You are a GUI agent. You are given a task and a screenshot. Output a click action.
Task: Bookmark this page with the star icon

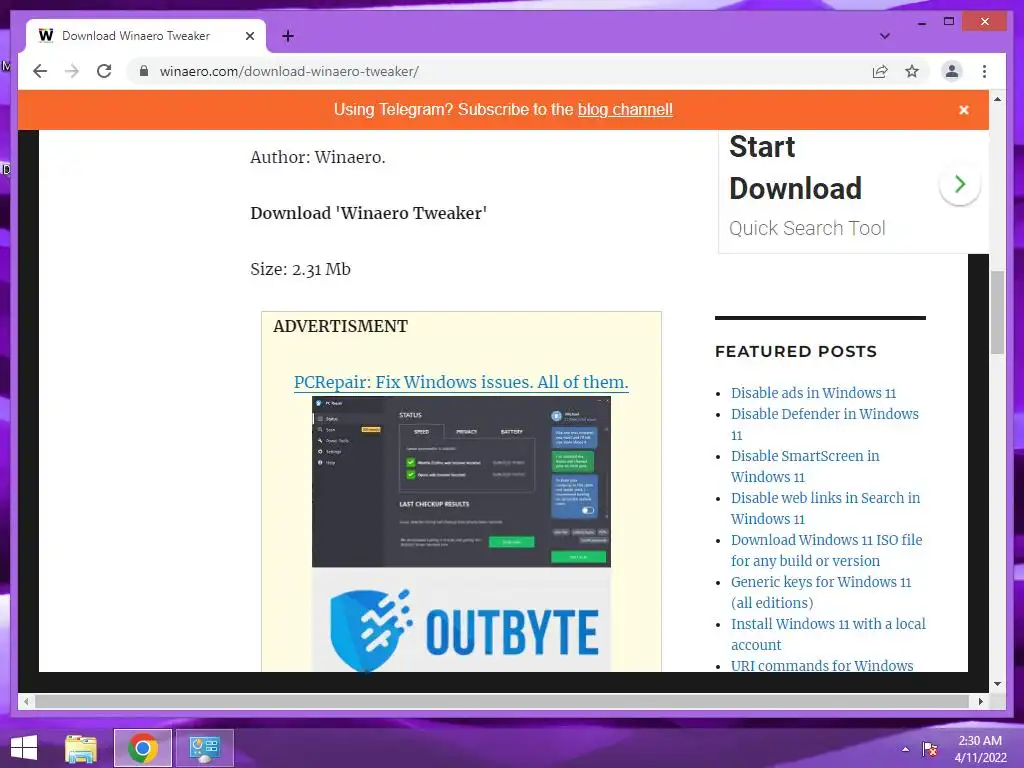tap(912, 71)
